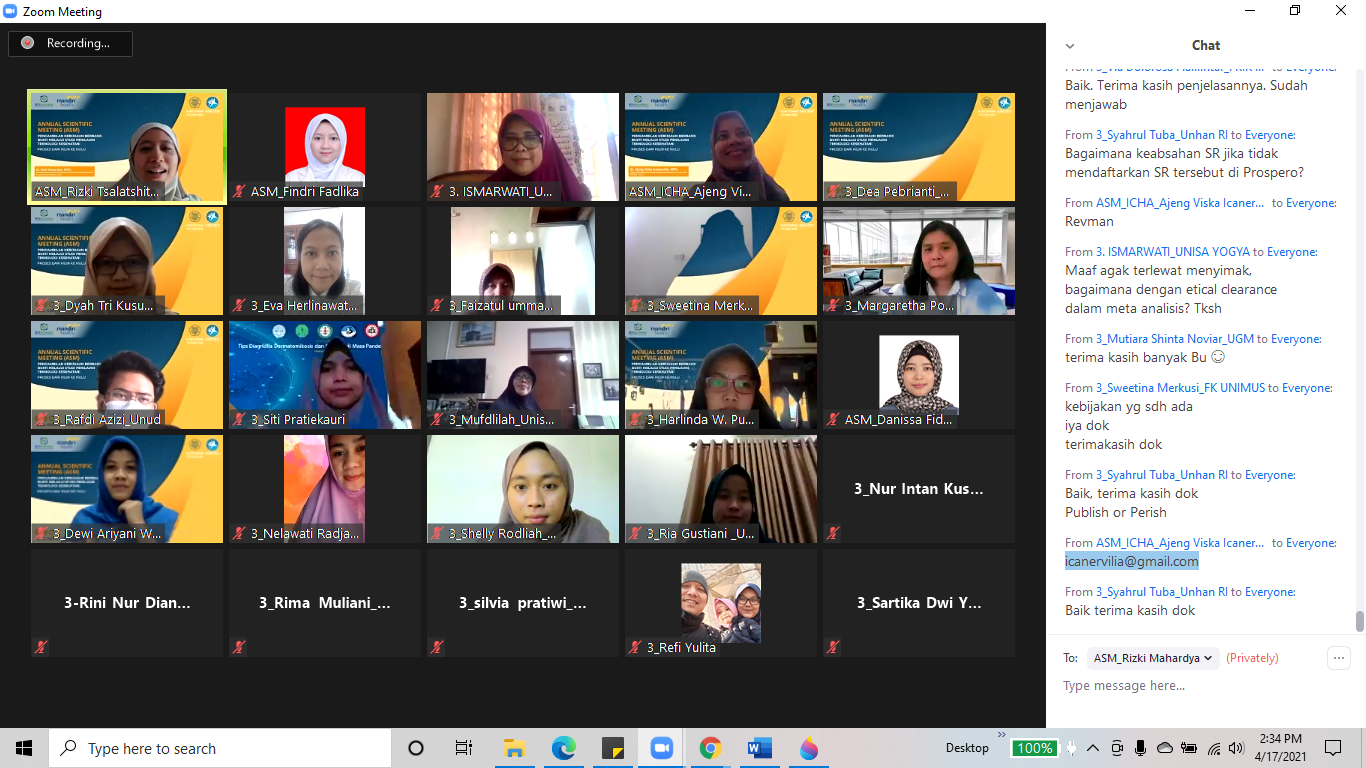1366x768 pixels.
Task: Open chat more options ellipsis button
Action: [1338, 658]
